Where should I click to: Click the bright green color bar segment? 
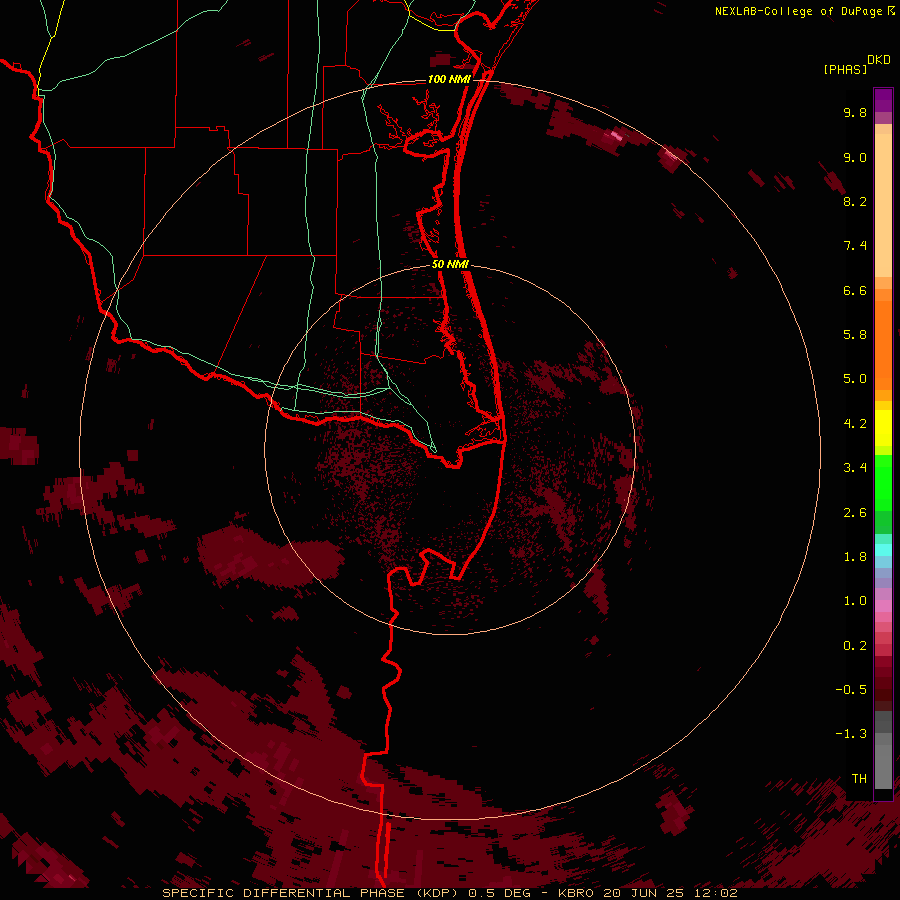883,484
